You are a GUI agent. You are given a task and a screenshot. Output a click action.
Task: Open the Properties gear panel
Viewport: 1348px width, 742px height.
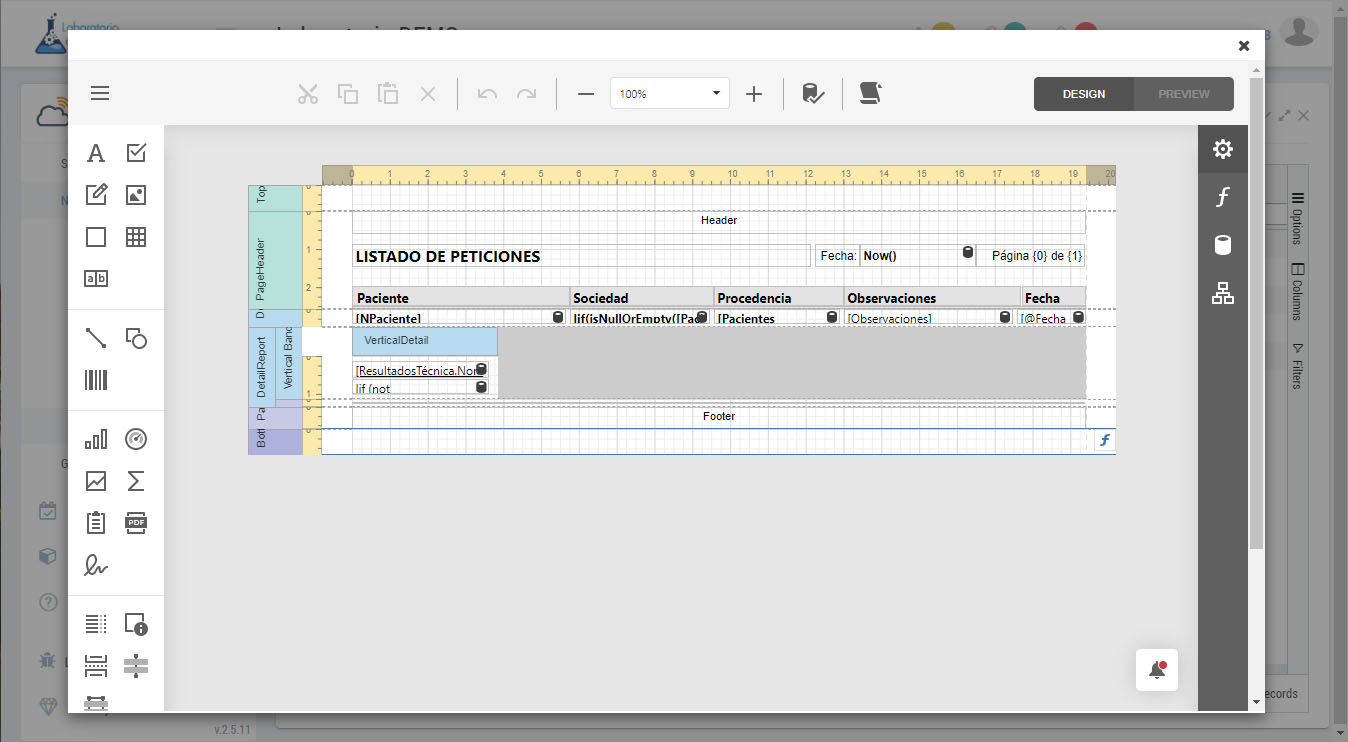(1222, 149)
